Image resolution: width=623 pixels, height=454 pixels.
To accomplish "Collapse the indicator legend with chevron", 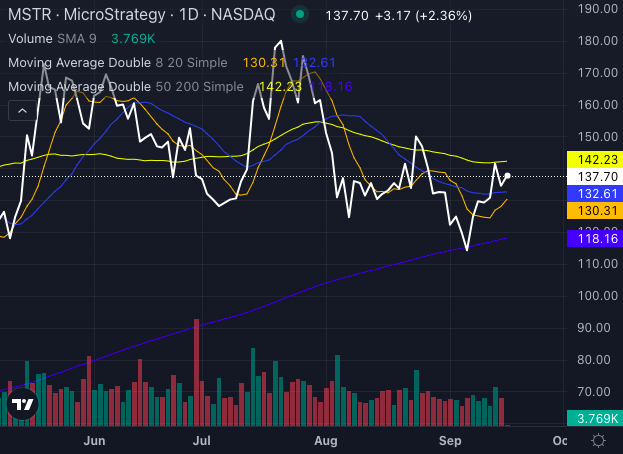I will 20,112.
